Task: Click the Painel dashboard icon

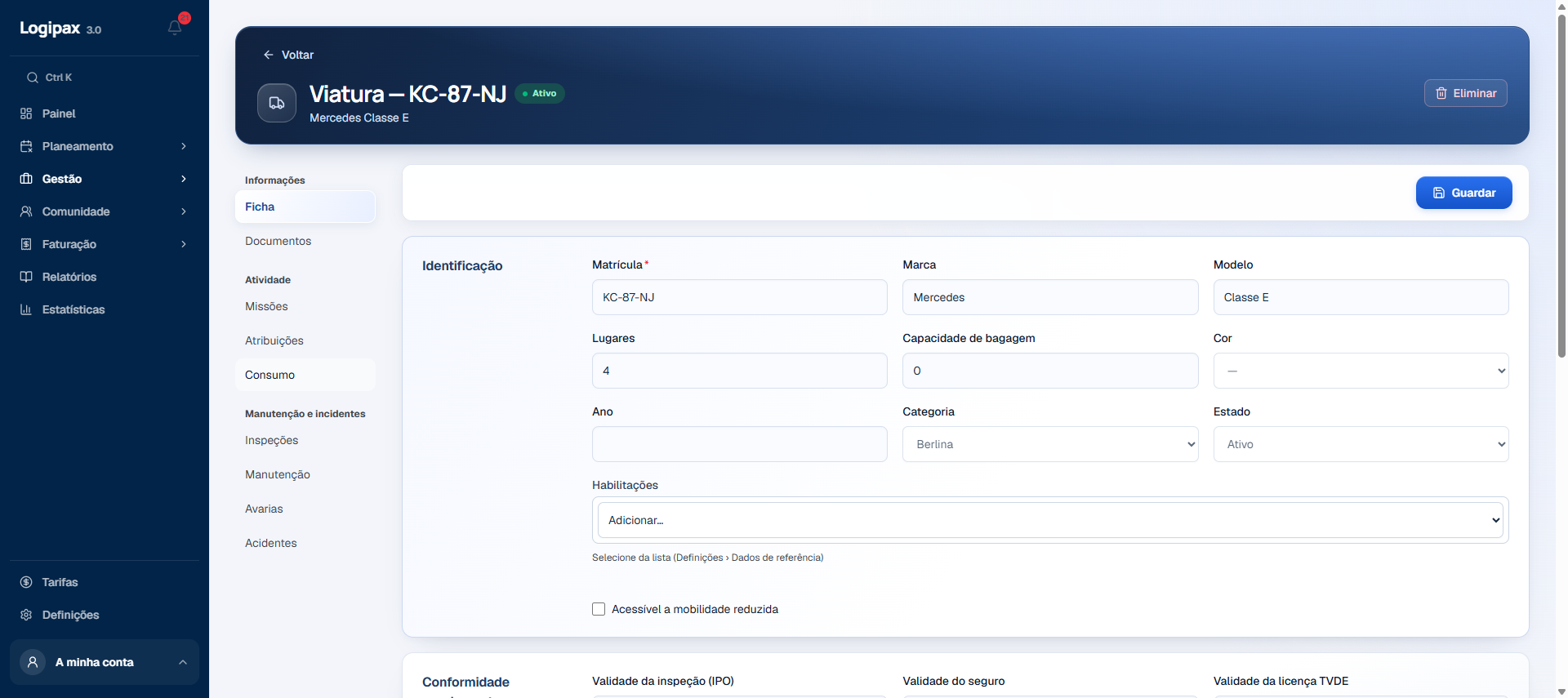Action: coord(26,113)
